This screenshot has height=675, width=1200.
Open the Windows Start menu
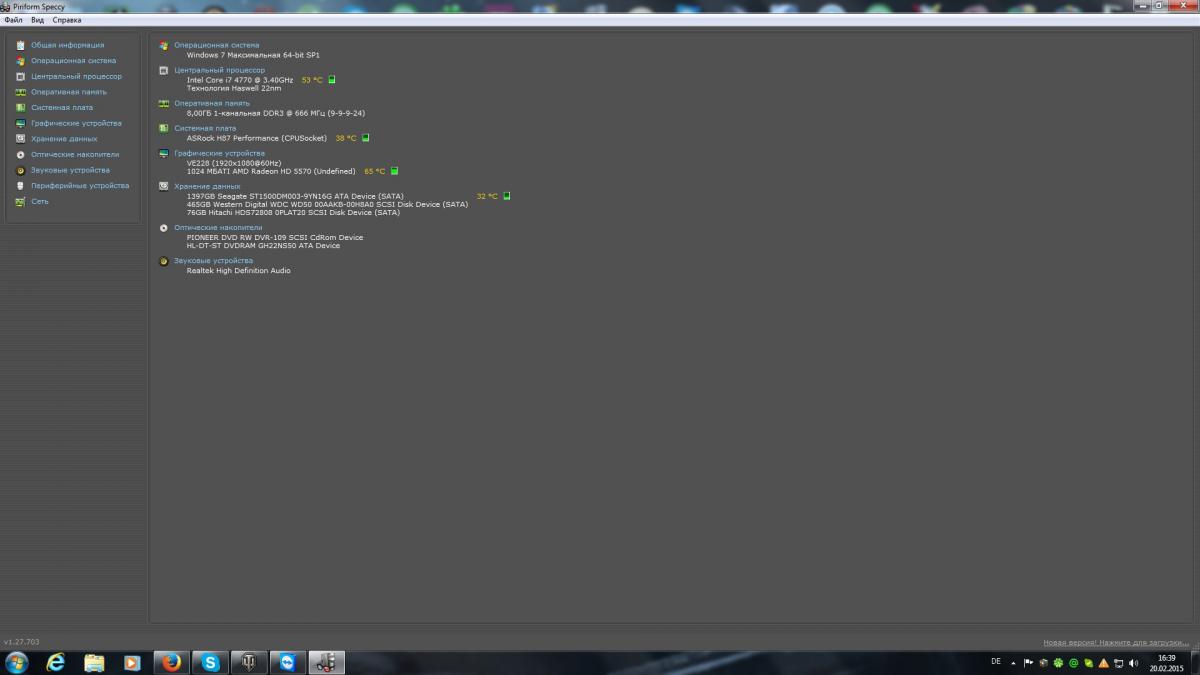[17, 662]
